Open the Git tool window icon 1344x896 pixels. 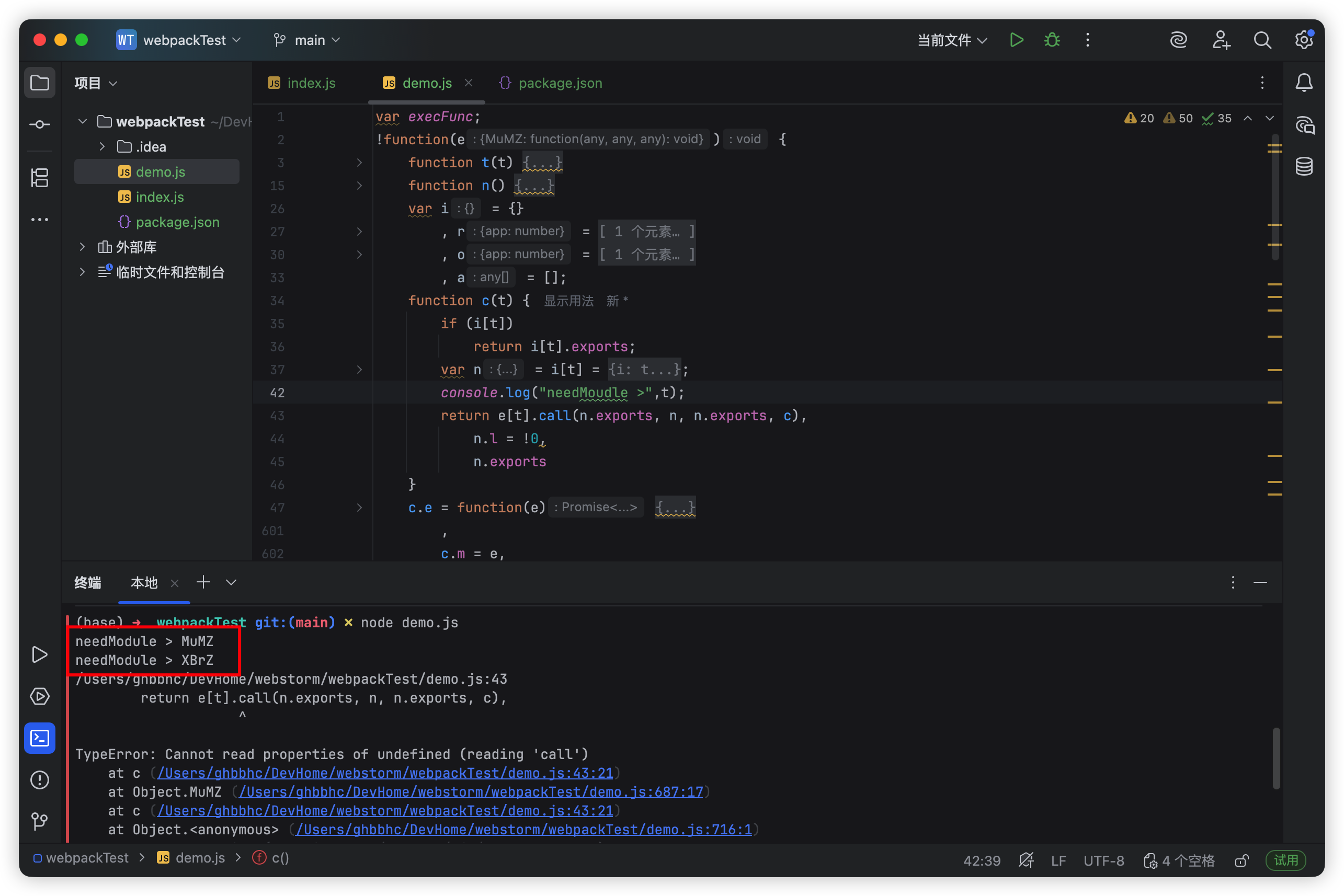[39, 822]
